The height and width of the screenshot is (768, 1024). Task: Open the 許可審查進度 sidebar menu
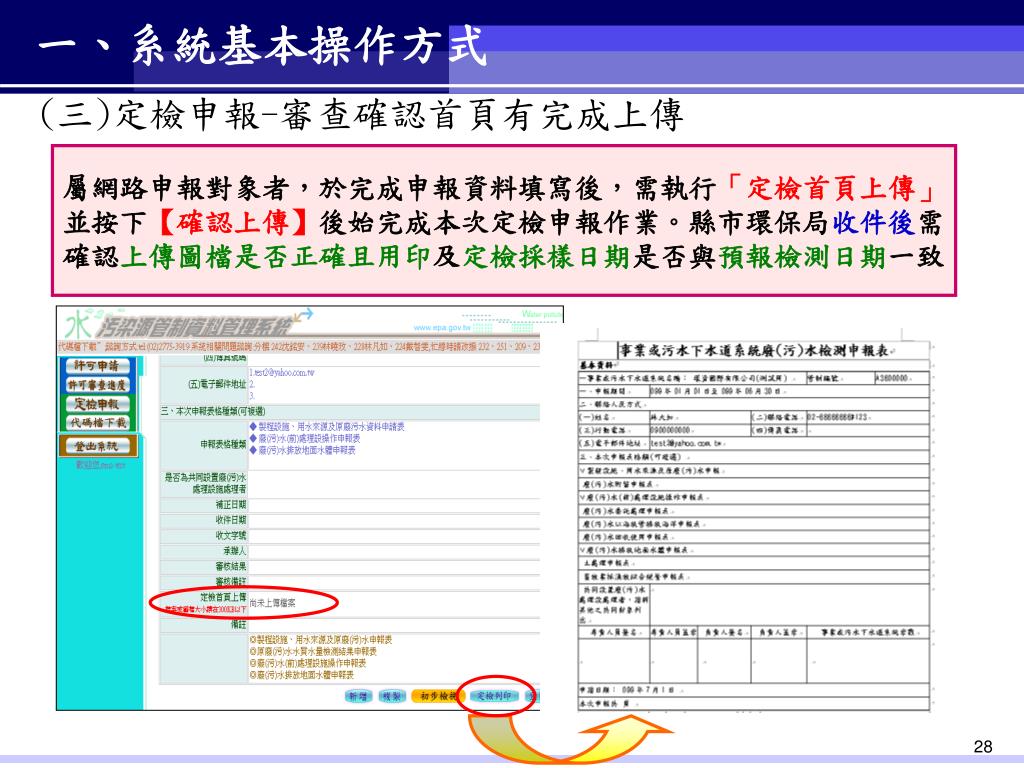tap(97, 385)
